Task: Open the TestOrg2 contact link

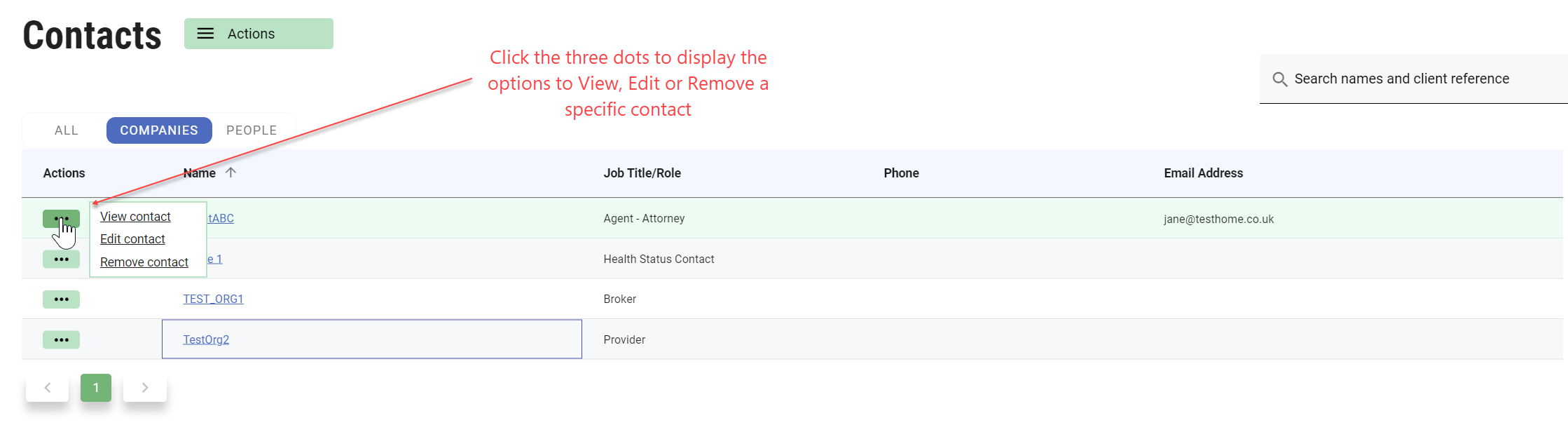Action: (206, 340)
